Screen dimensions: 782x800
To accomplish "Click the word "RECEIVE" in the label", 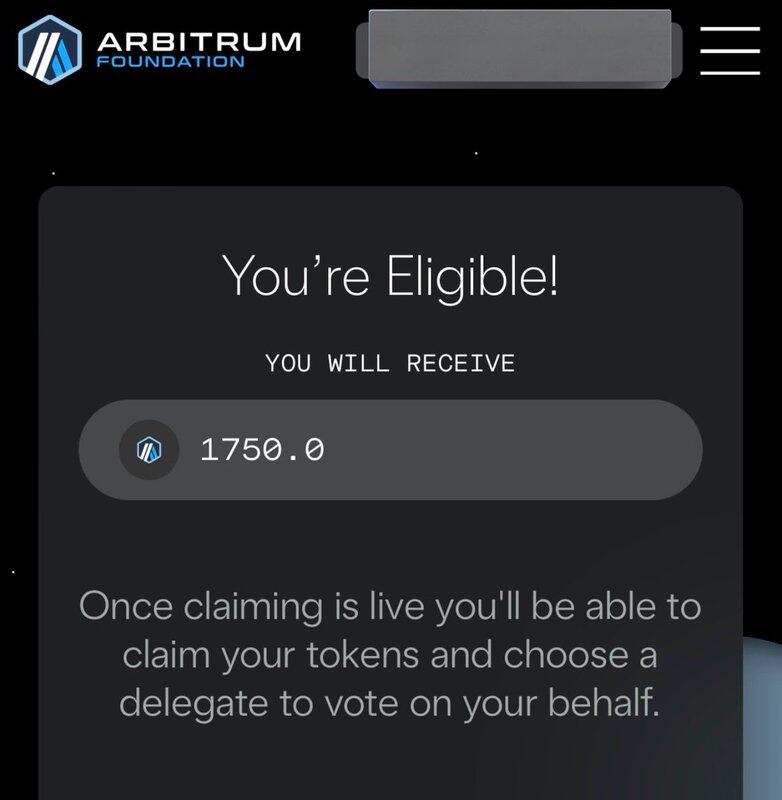I will click(460, 363).
